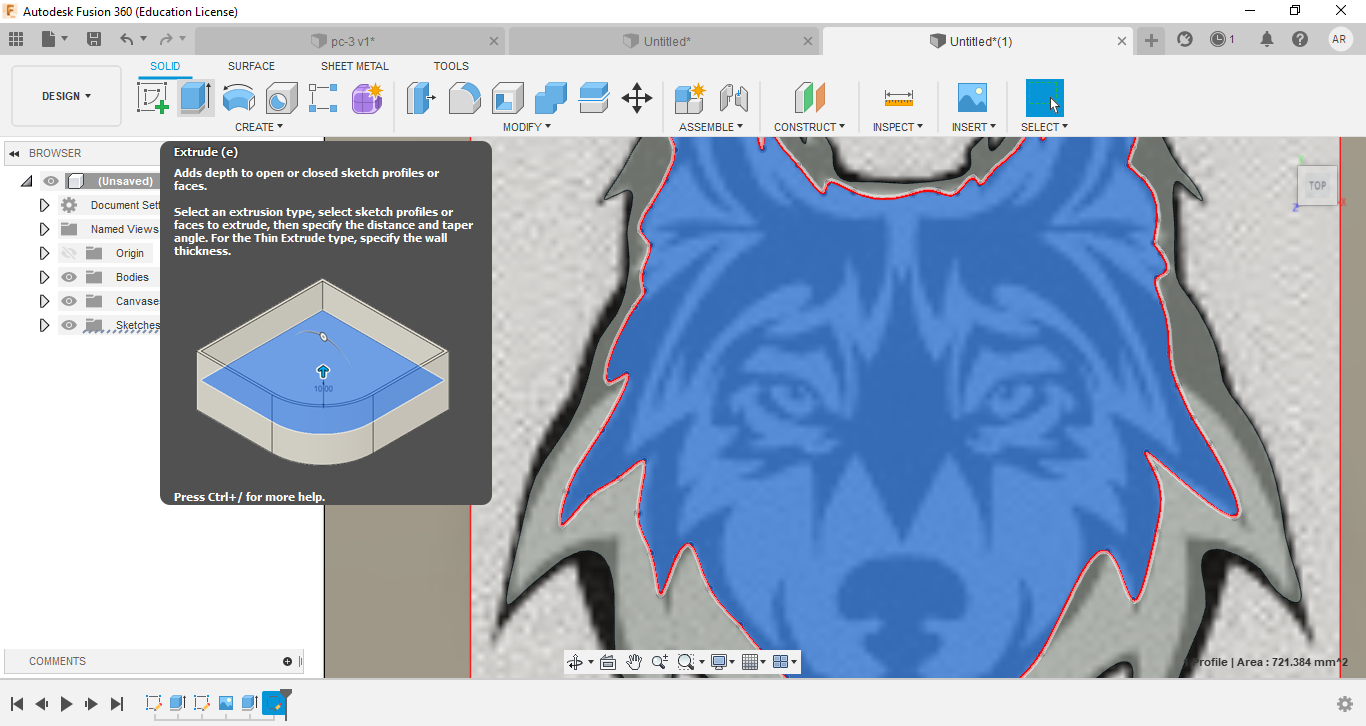
Task: Open the Data Panel grid icon
Action: [16, 39]
